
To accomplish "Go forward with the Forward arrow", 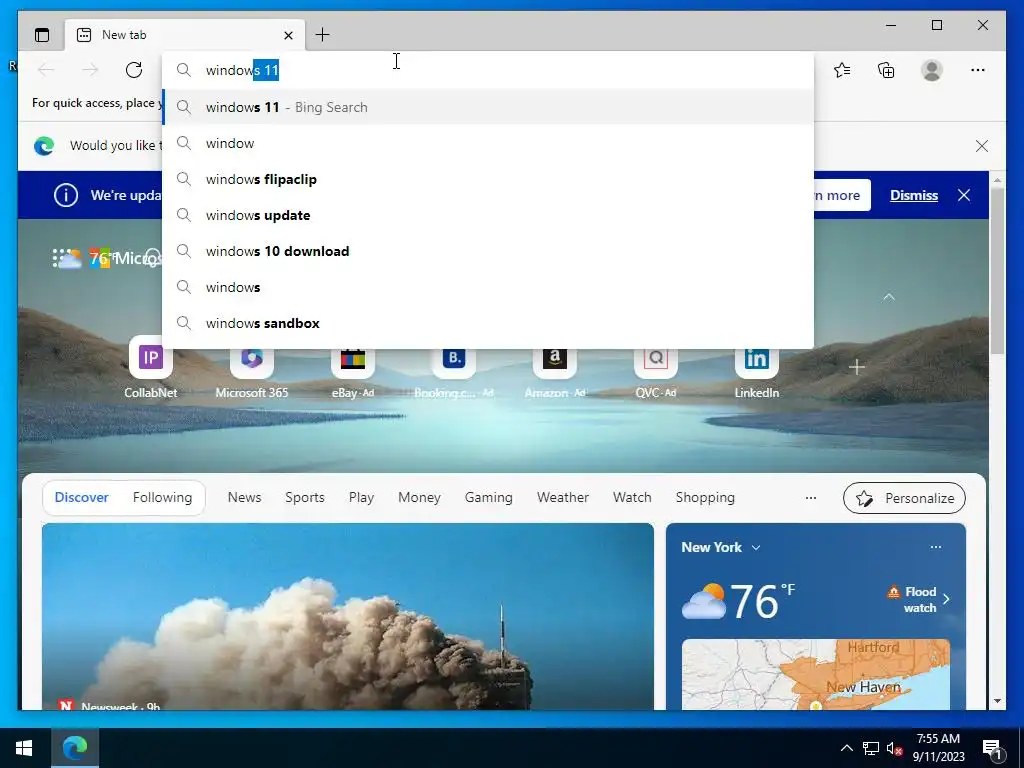I will pyautogui.click(x=90, y=70).
